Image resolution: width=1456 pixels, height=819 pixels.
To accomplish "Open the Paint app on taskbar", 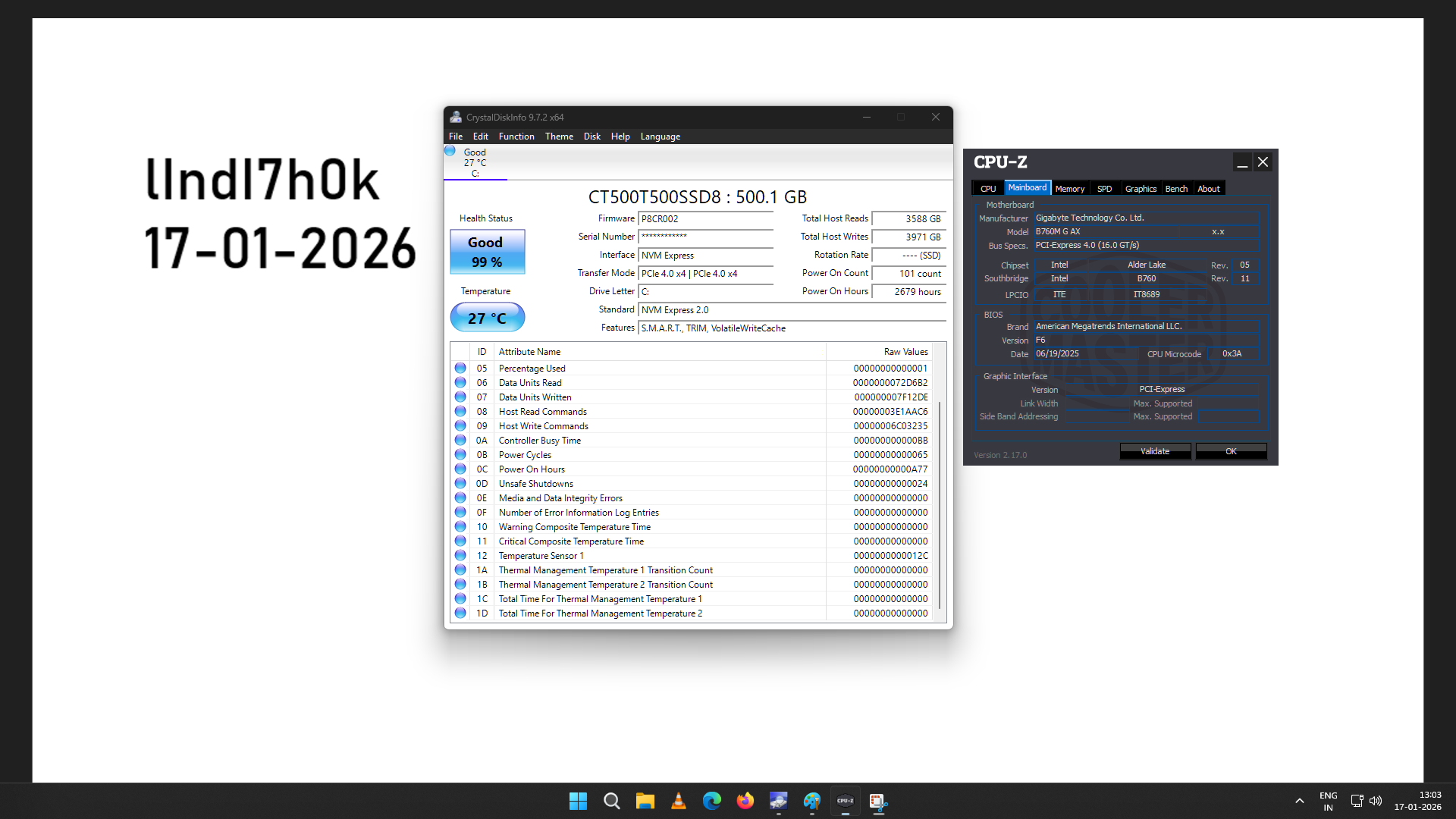I will (x=811, y=801).
